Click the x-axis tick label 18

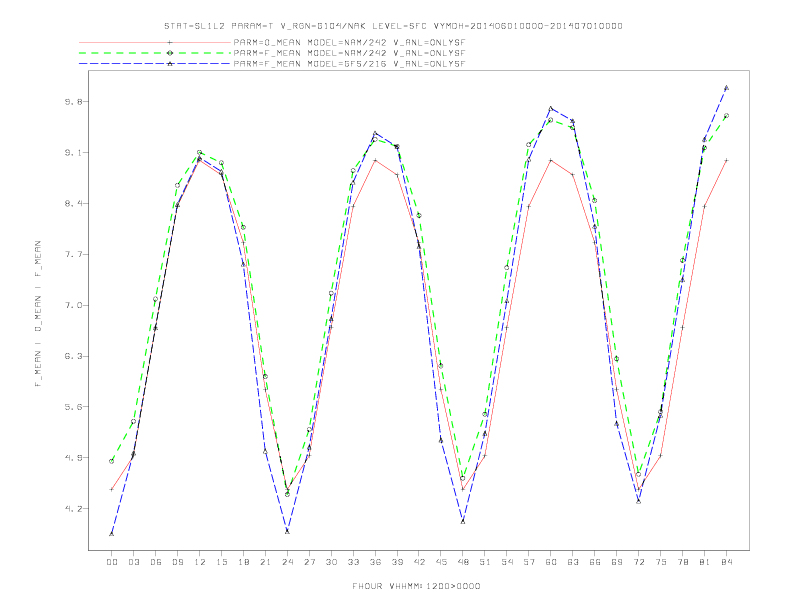pos(243,562)
